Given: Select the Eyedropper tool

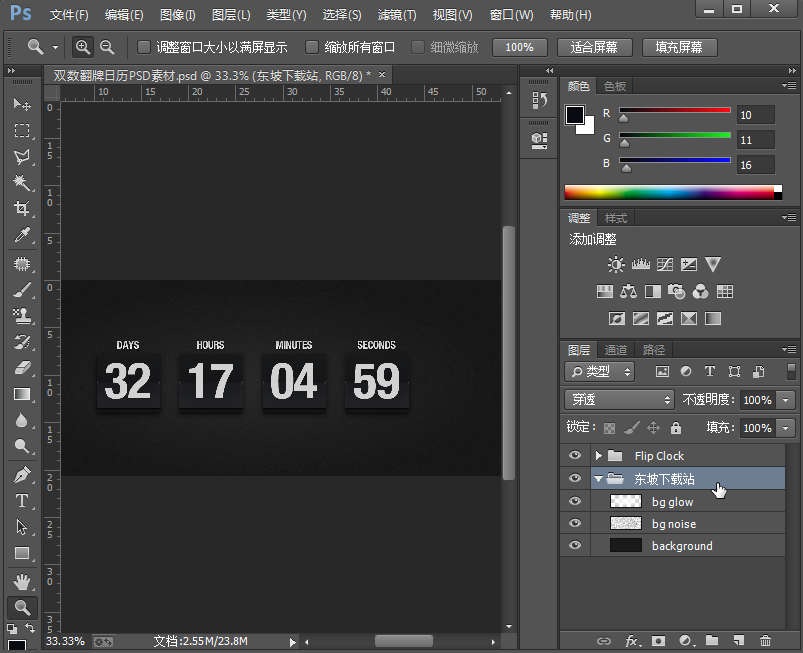Looking at the screenshot, I should click(22, 236).
